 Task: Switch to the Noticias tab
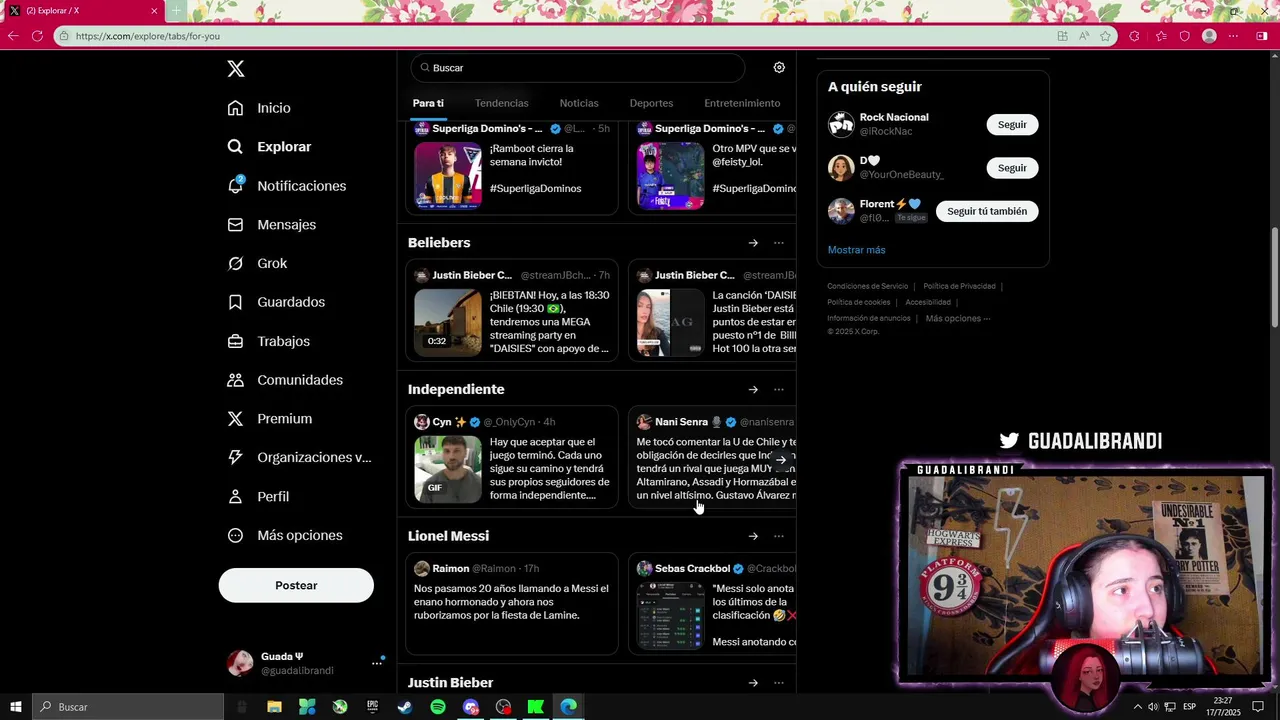[x=579, y=103]
